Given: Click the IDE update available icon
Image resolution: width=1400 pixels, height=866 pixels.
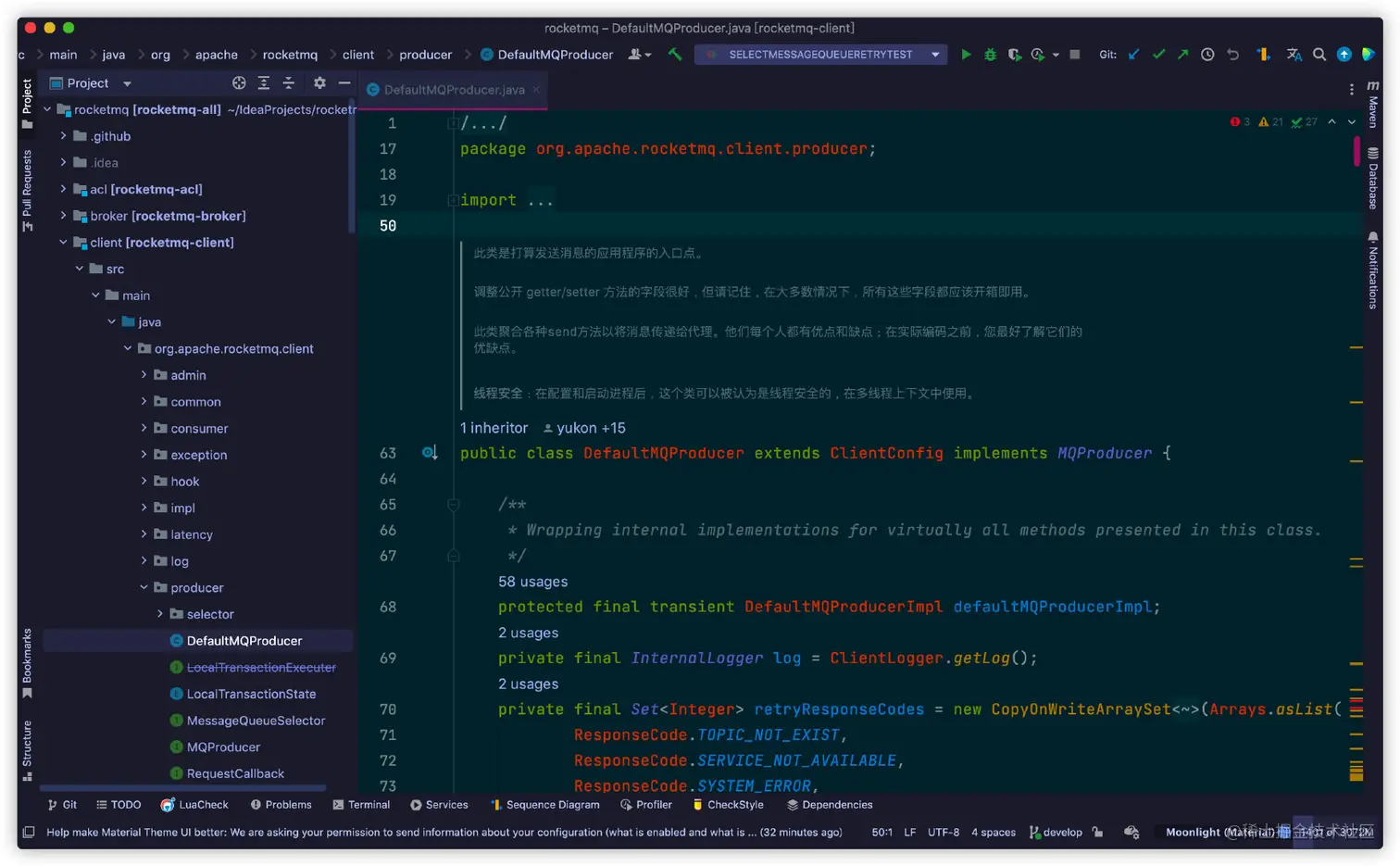Looking at the screenshot, I should click(x=1344, y=55).
